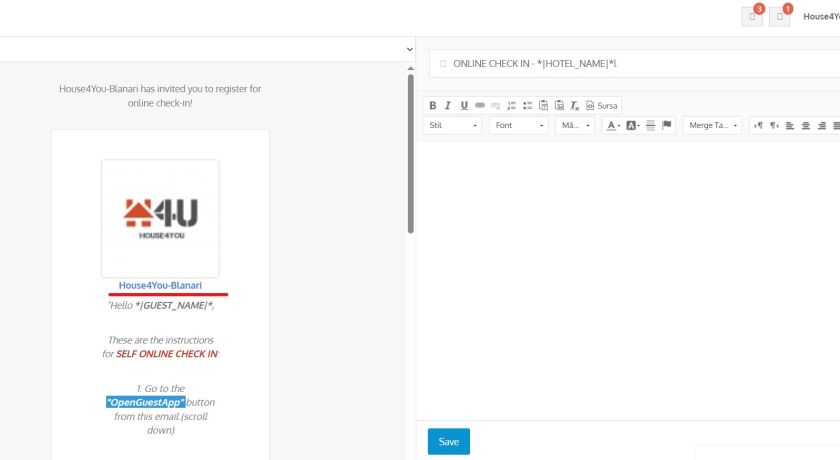The height and width of the screenshot is (460, 840).
Task: Align text left
Action: point(790,125)
